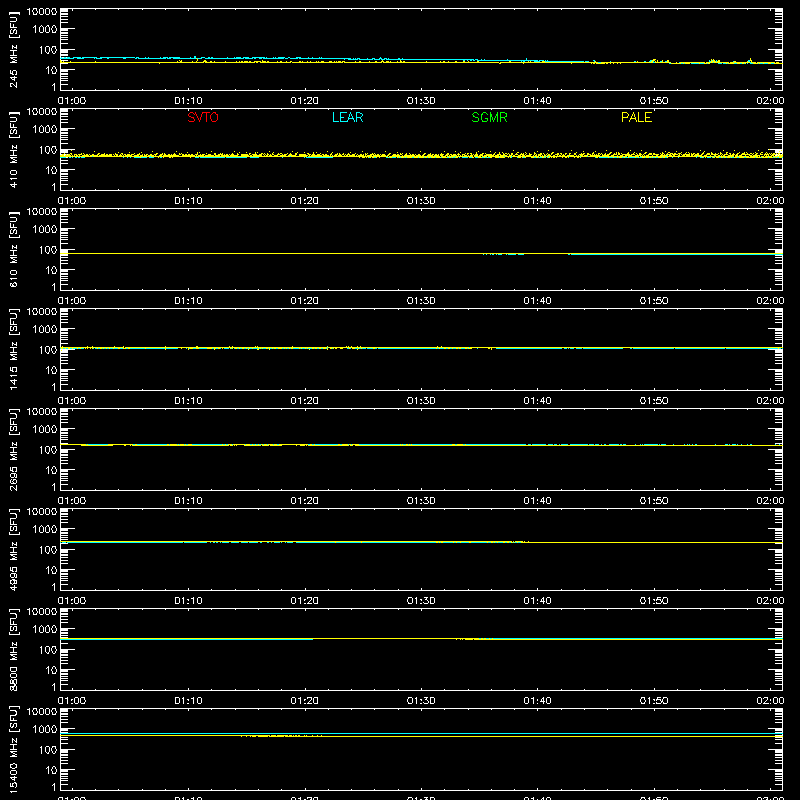Click the 1000 tick label on 15400 MHz axis
This screenshot has height=800, width=800.
45,730
